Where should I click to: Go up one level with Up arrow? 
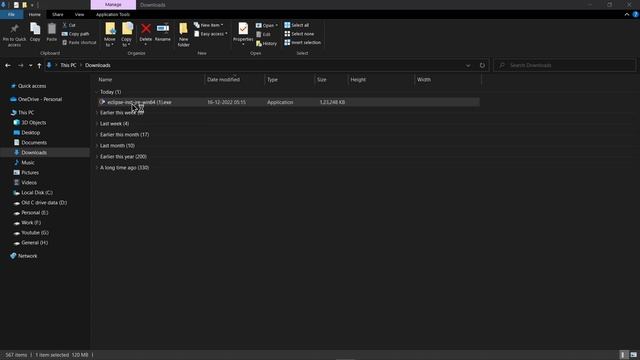click(x=39, y=65)
